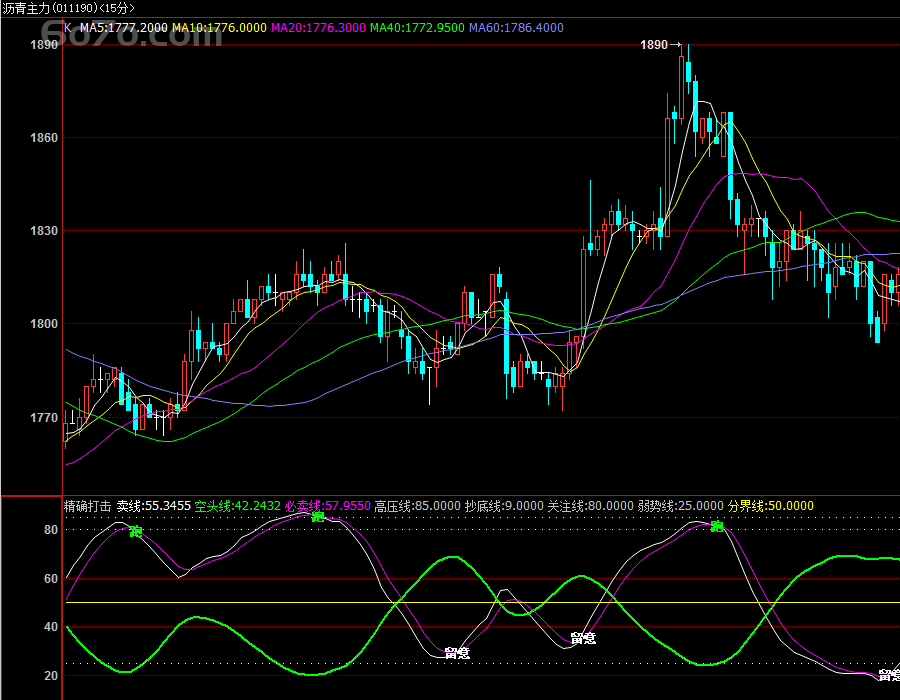Click the rightmost 留意 signal marker
Screen dimensions: 900x700
[888, 676]
